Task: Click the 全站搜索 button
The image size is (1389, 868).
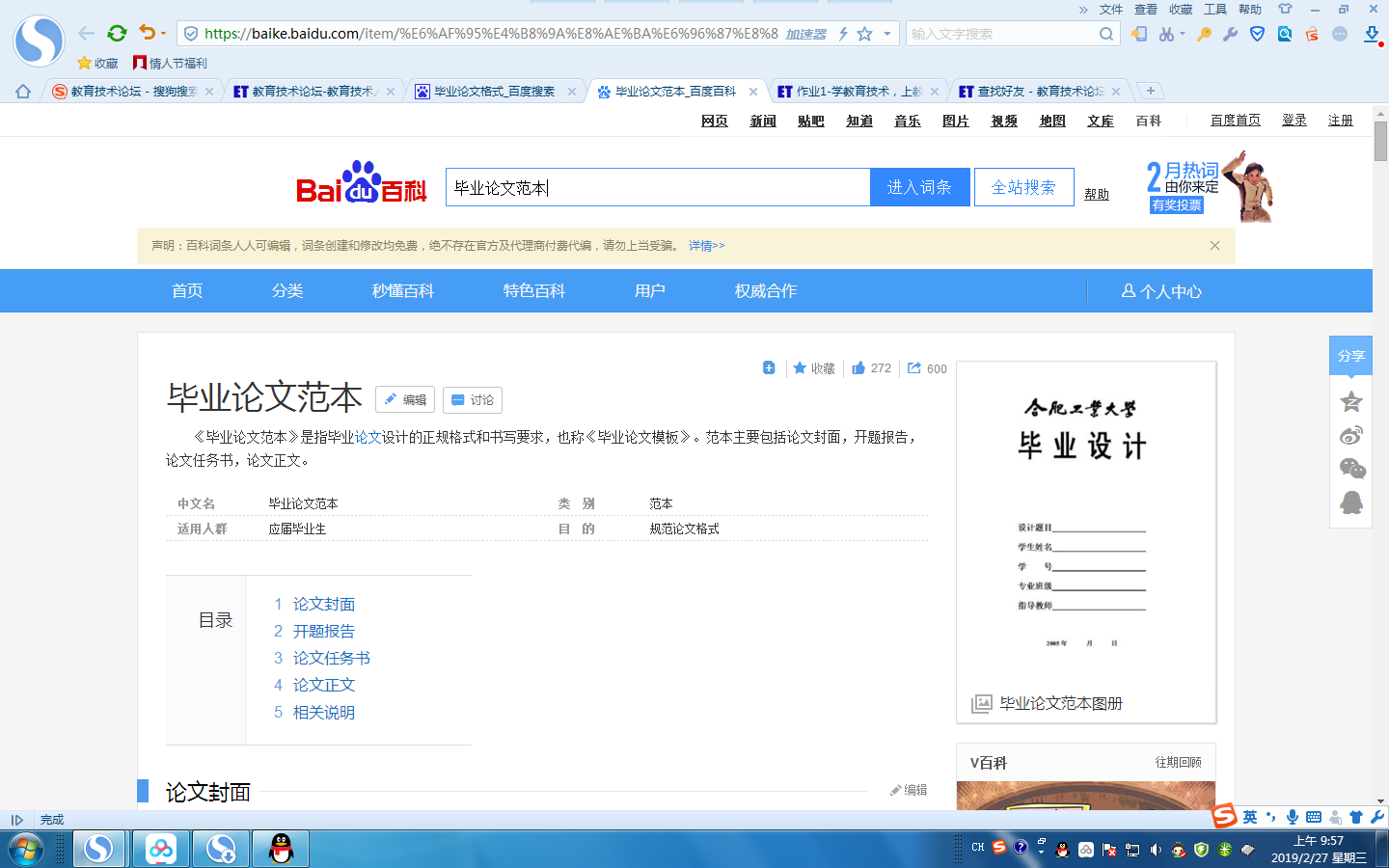Action: (1023, 187)
